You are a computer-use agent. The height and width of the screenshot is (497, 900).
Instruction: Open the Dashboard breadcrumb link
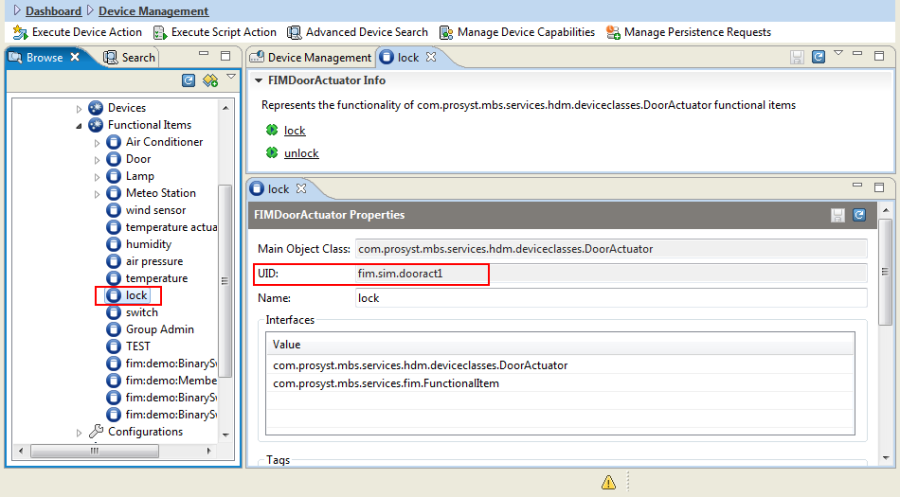[x=53, y=11]
